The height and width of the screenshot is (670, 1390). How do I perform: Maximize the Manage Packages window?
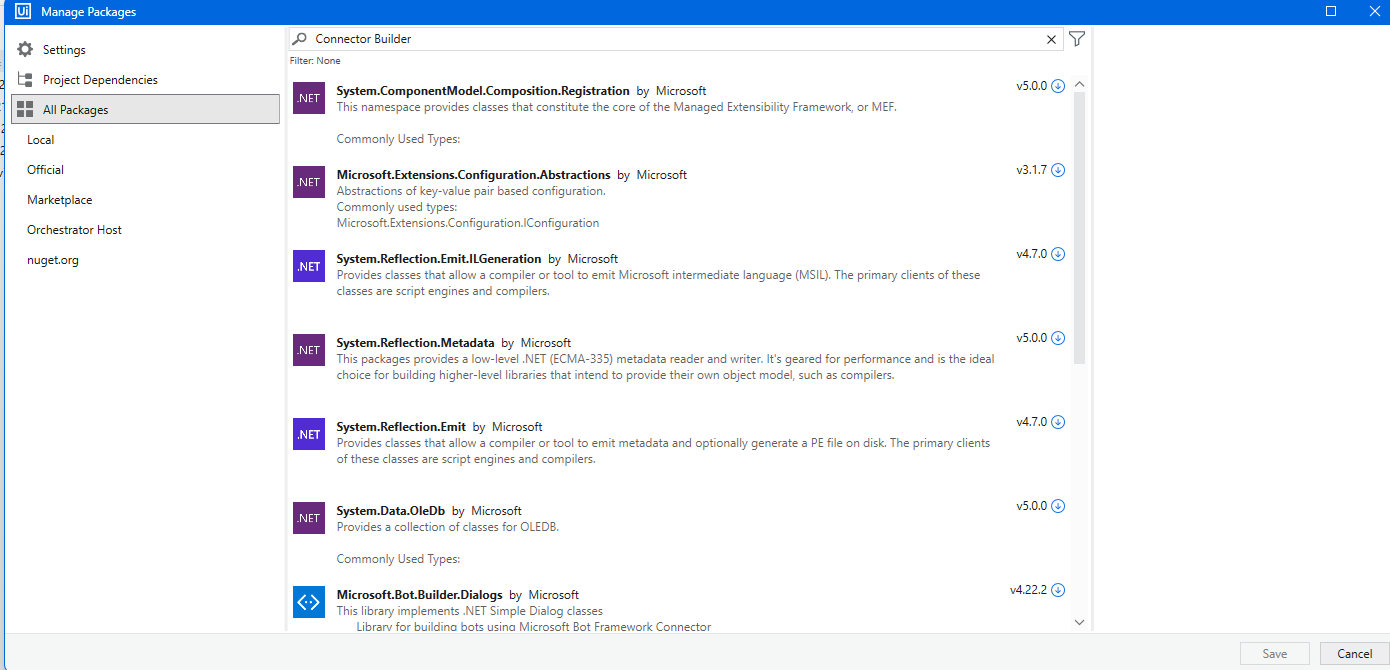pos(1331,11)
